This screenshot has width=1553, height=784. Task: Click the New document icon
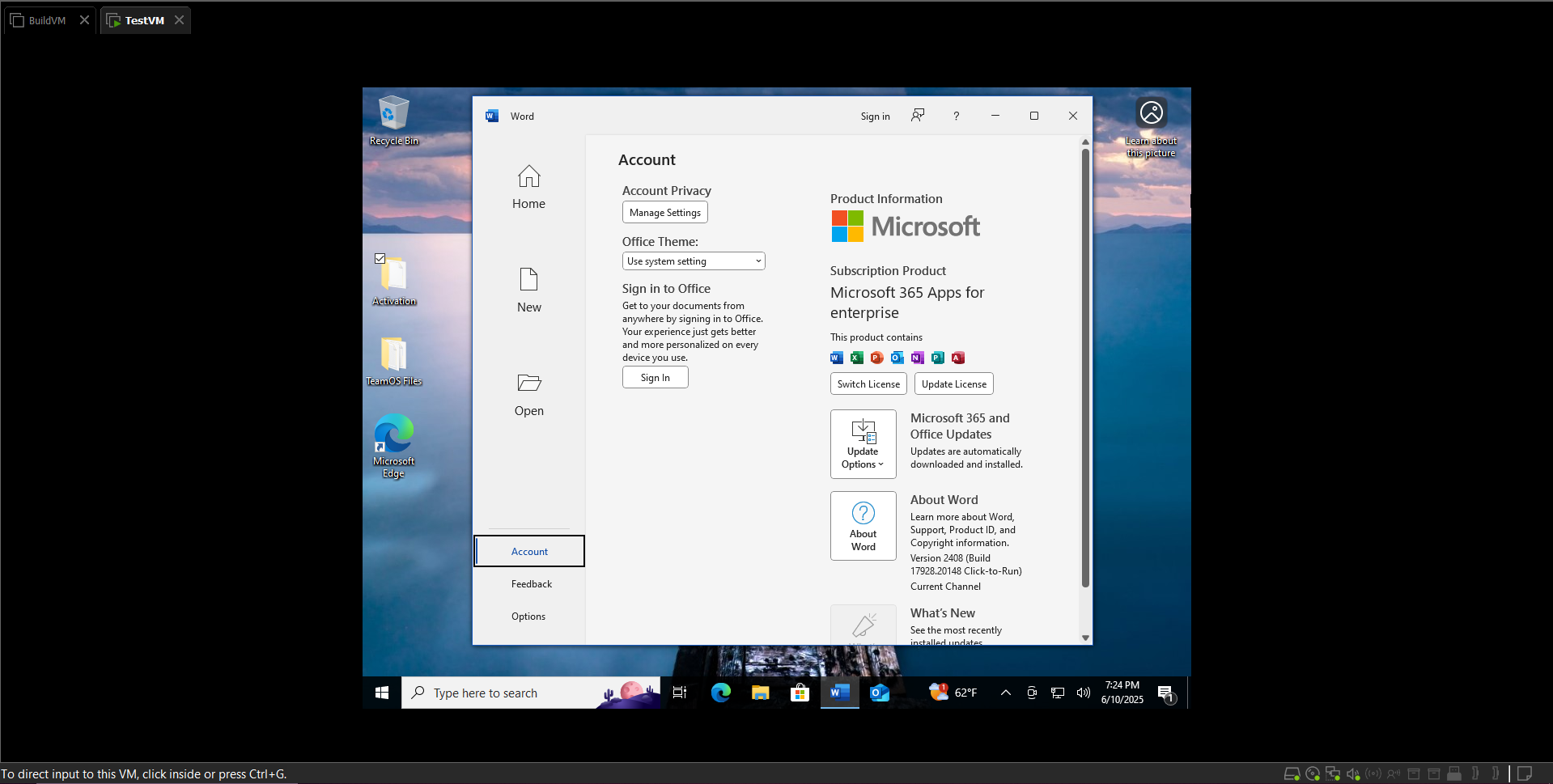click(528, 280)
